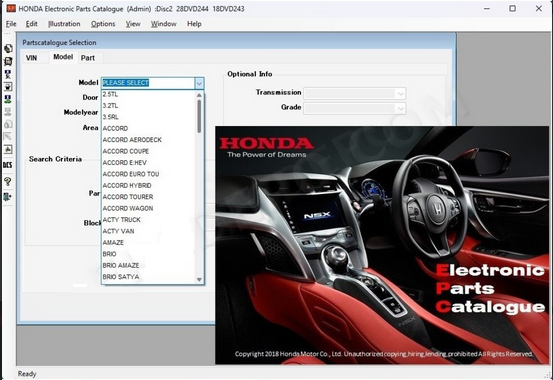Image resolution: width=553 pixels, height=380 pixels.
Task: Select ACTY VAN in the list
Action: coord(148,231)
